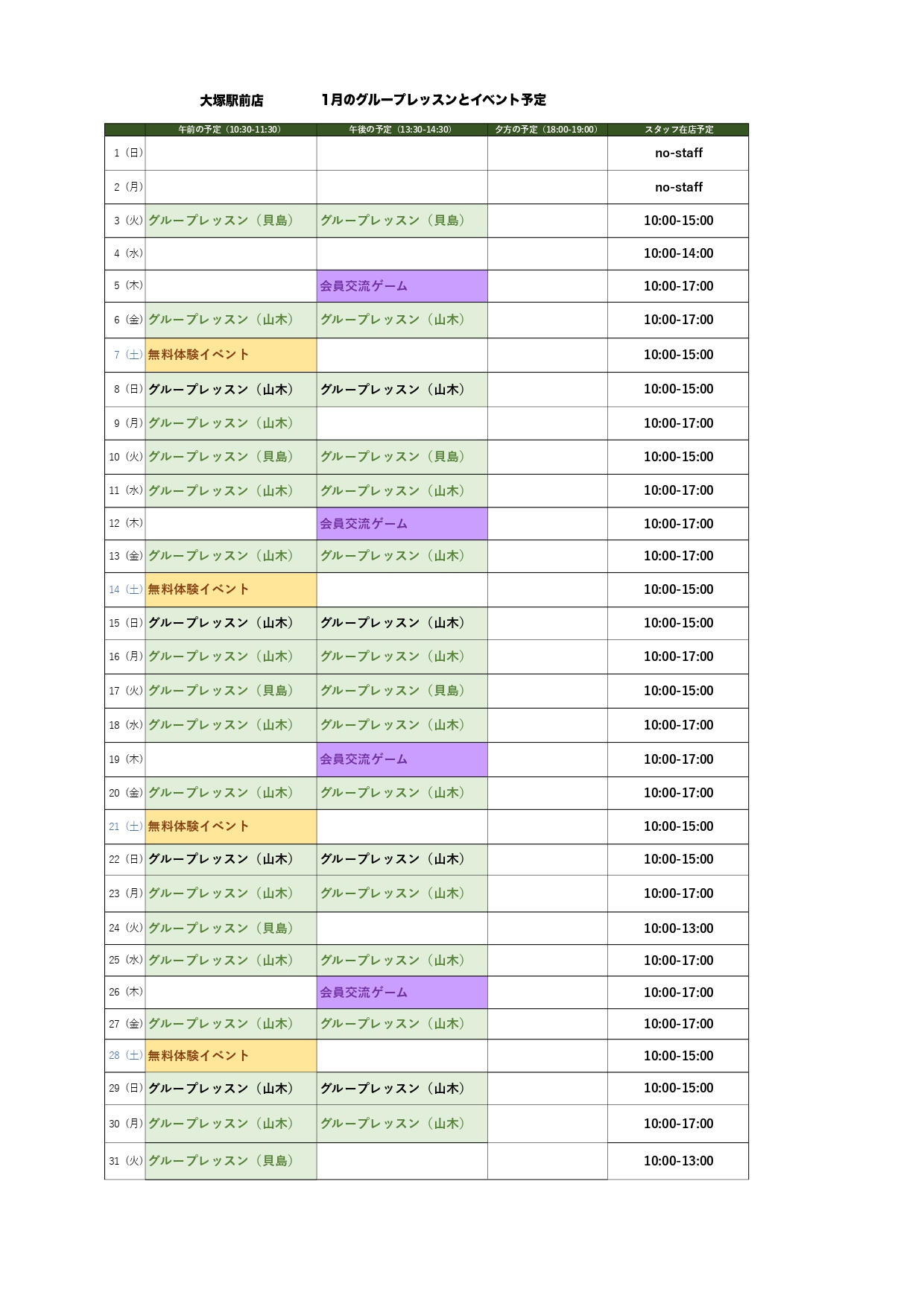
Task: Click the 1月のグループレッスンとイベント予定 title
Action: point(434,100)
